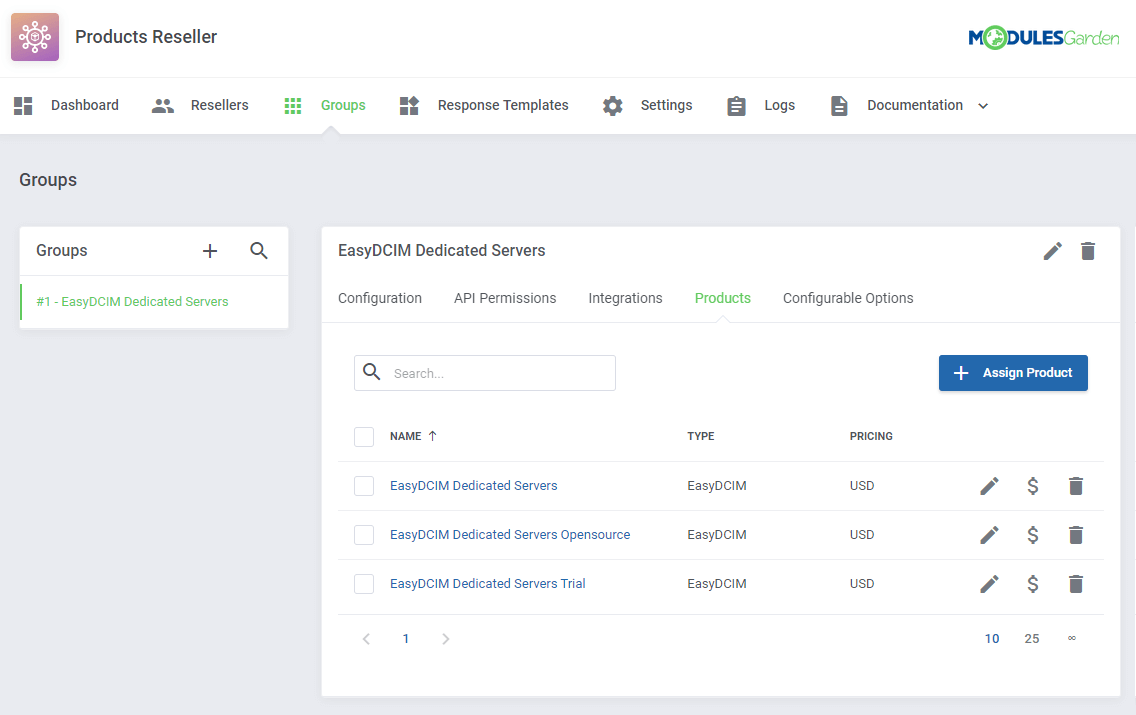Add a new group with plus icon
1136x715 pixels.
pos(210,251)
